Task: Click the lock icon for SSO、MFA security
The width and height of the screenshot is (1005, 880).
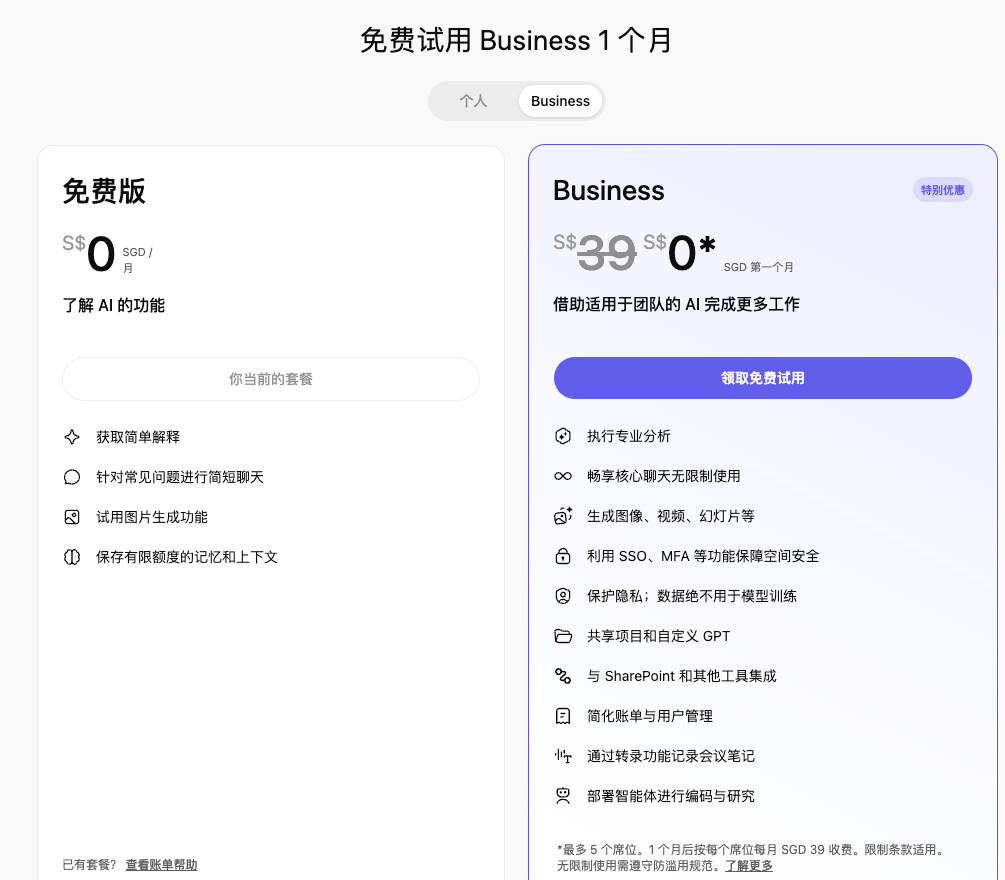Action: (x=563, y=556)
